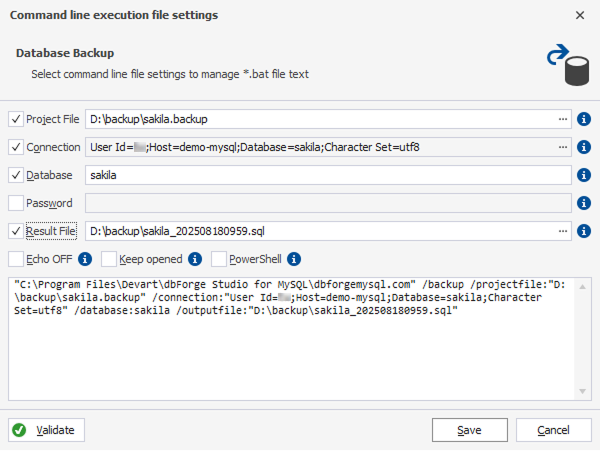600x456 pixels.
Task: Enable the Echo OFF checkbox
Action: (x=16, y=260)
